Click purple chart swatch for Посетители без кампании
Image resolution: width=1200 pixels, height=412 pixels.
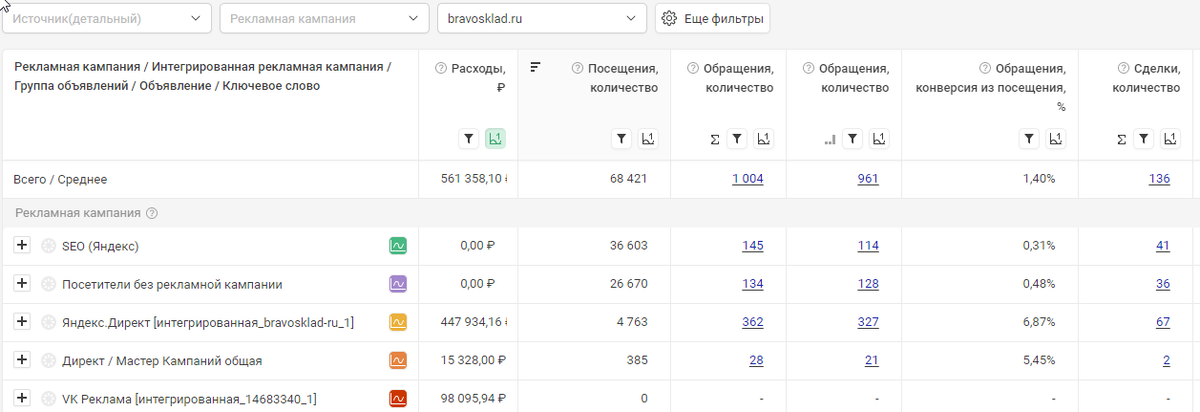398,284
